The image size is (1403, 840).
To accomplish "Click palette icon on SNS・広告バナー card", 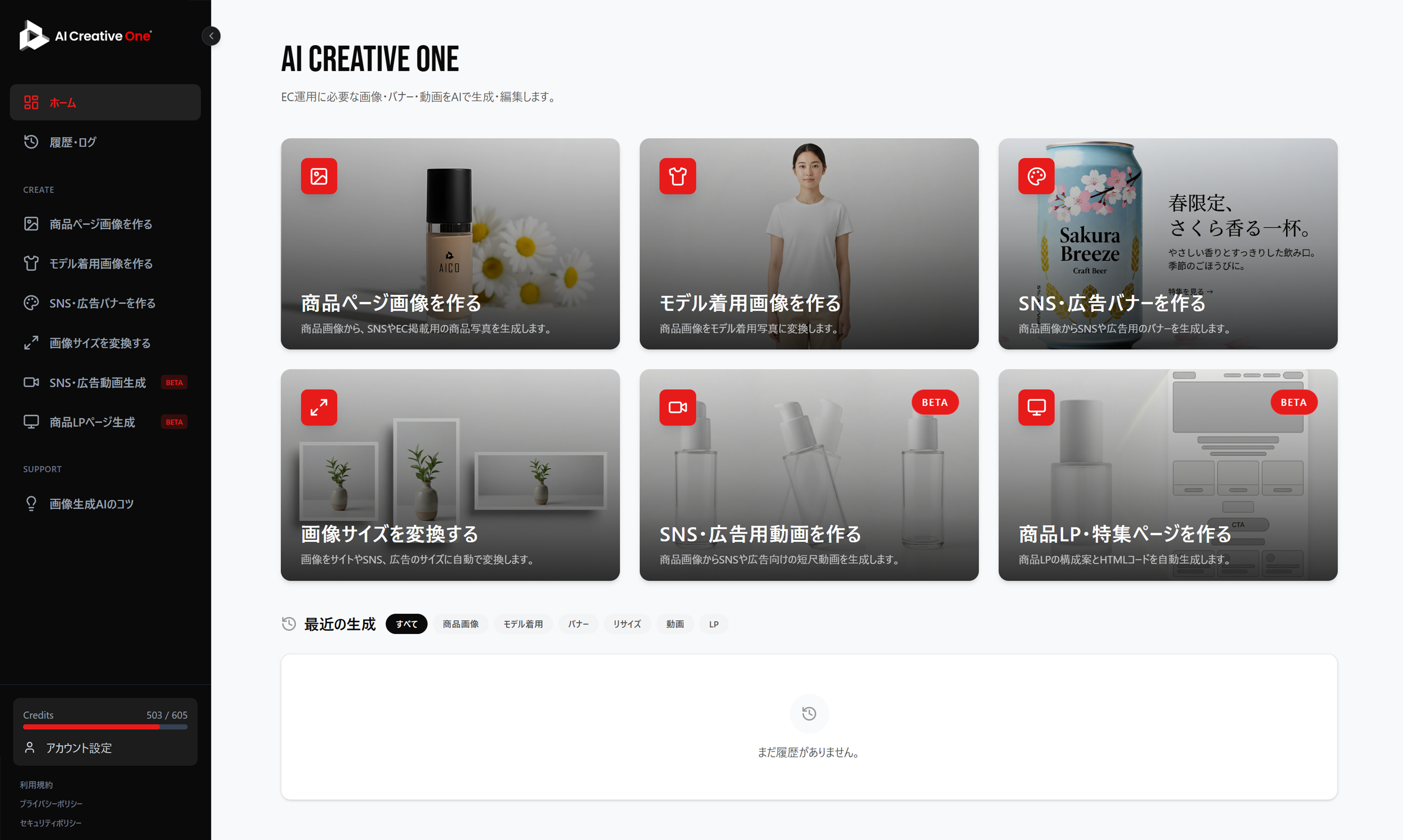I will [x=1036, y=176].
